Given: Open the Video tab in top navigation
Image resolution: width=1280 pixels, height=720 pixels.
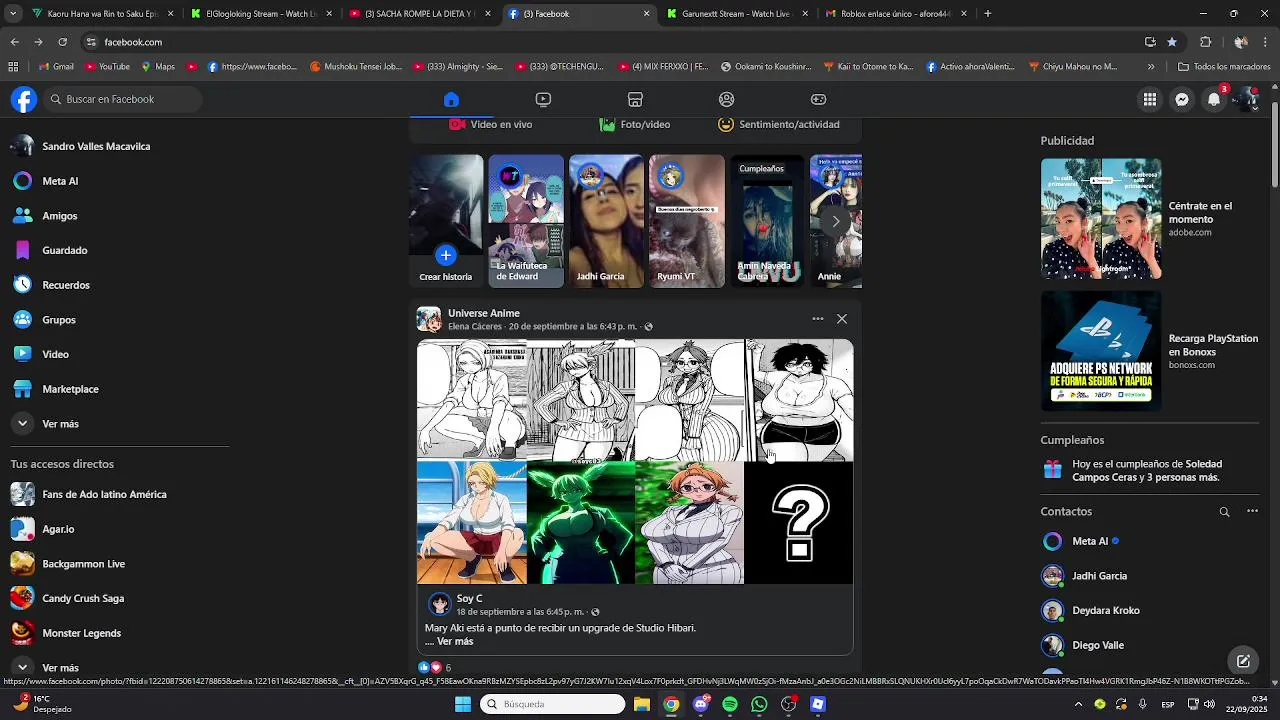Looking at the screenshot, I should 543,99.
